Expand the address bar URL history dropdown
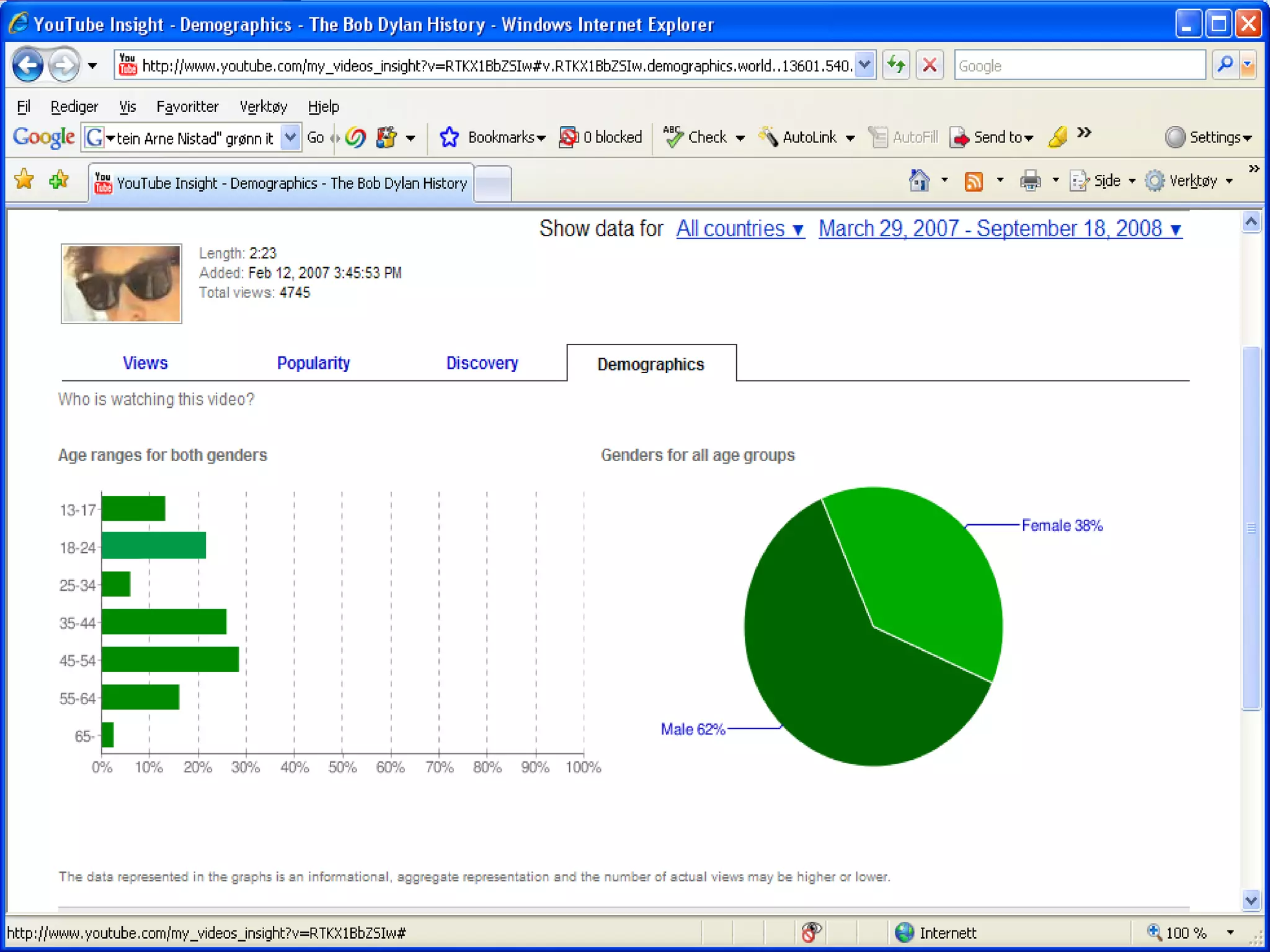1270x952 pixels. point(865,65)
